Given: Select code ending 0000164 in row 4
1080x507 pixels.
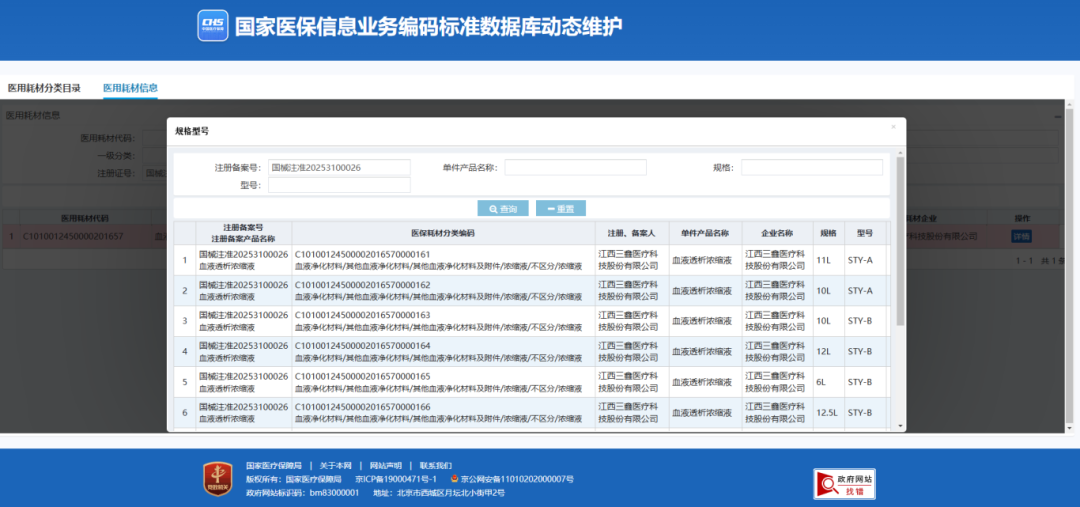Looking at the screenshot, I should pyautogui.click(x=363, y=345).
